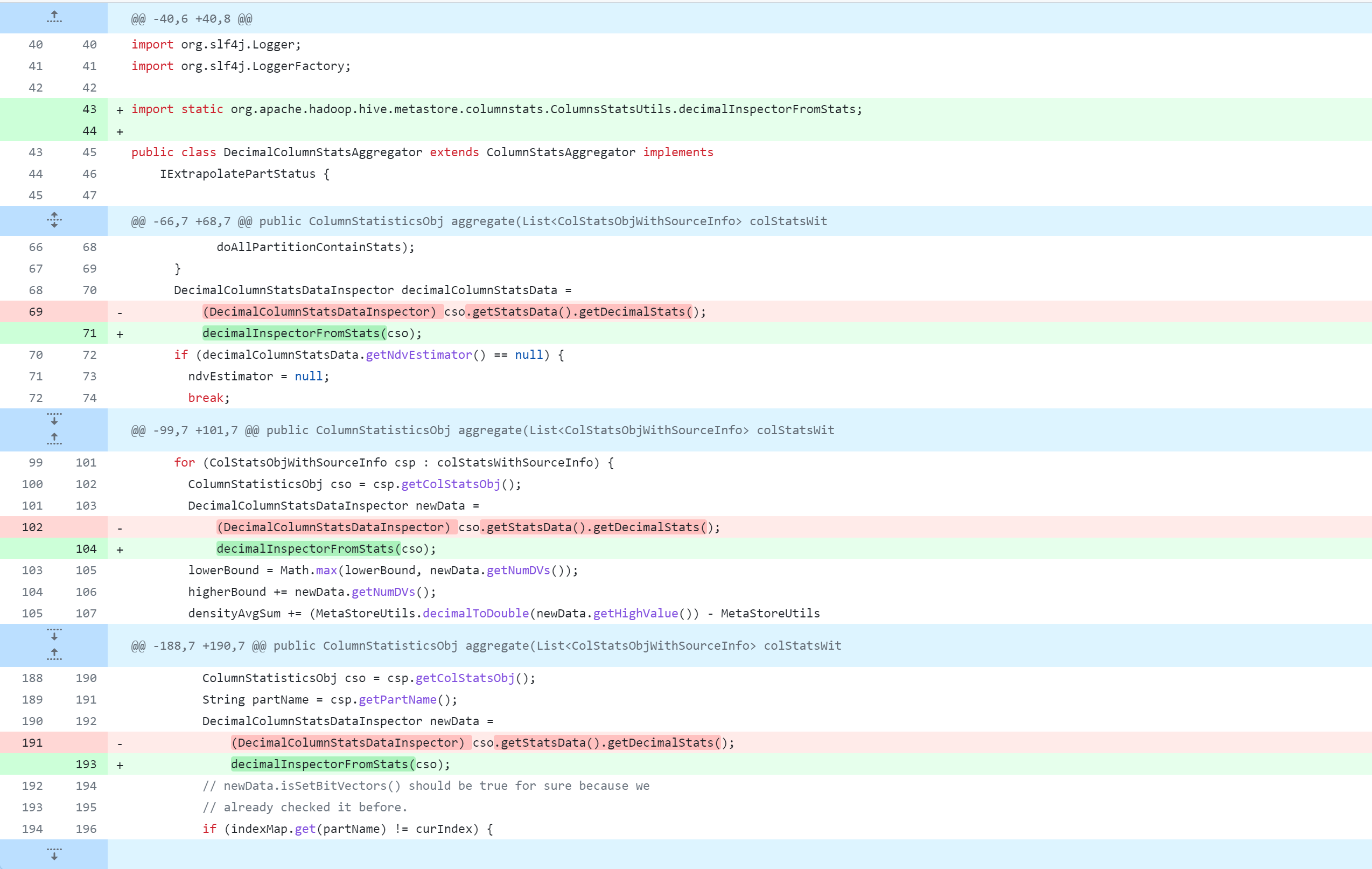Image resolution: width=1372 pixels, height=869 pixels.
Task: Click 'DecimalColumnStatsDataInspector newData =' on line 192
Action: click(348, 721)
